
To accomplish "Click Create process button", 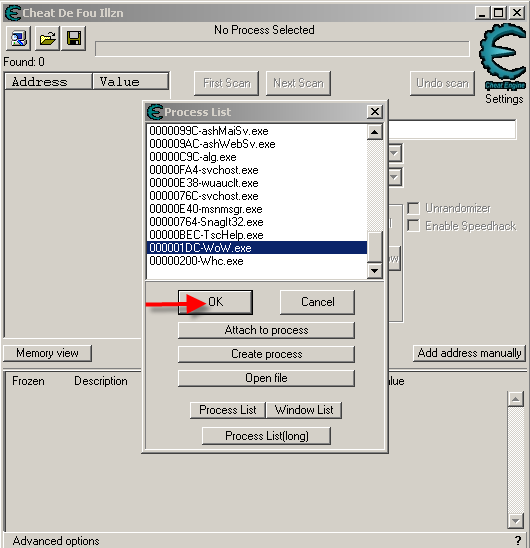I will click(266, 354).
